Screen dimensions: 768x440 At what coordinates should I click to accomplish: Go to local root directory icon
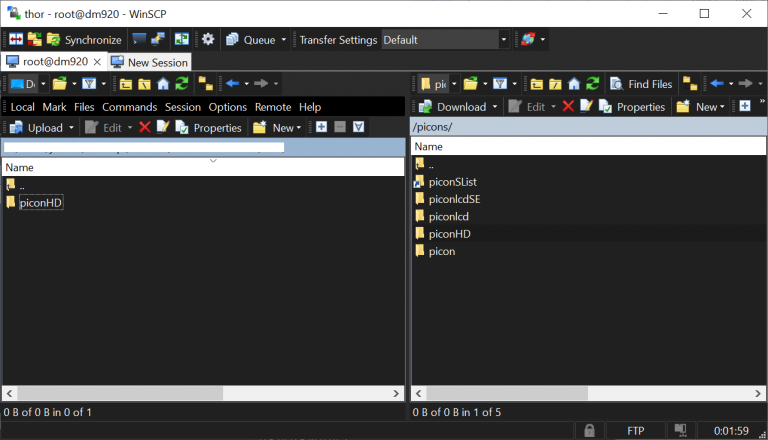coord(144,84)
